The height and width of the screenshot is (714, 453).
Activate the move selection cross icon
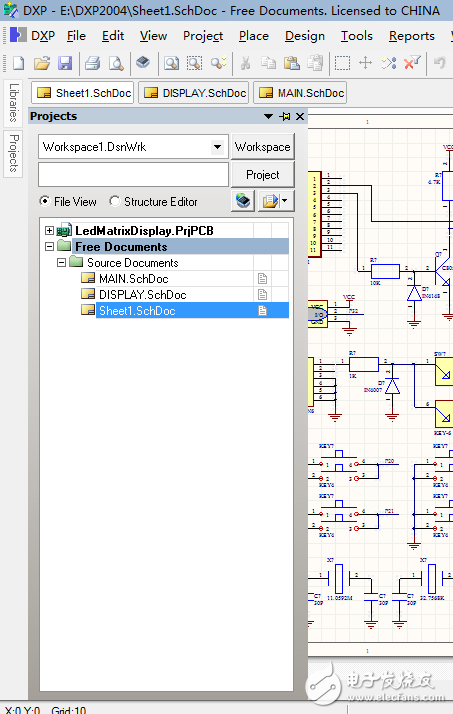tap(366, 63)
